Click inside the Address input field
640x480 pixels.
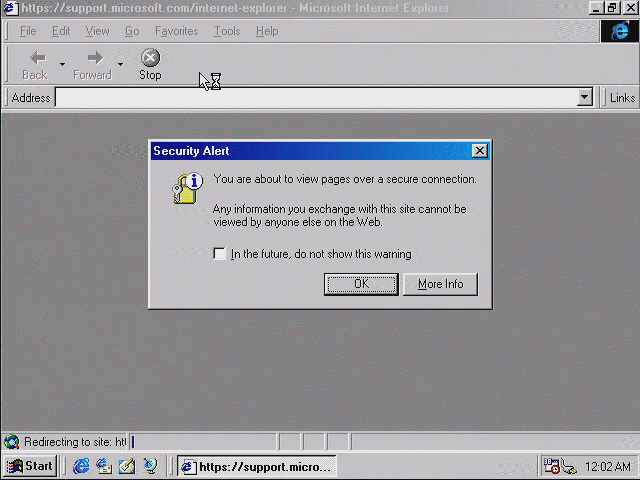[316, 98]
